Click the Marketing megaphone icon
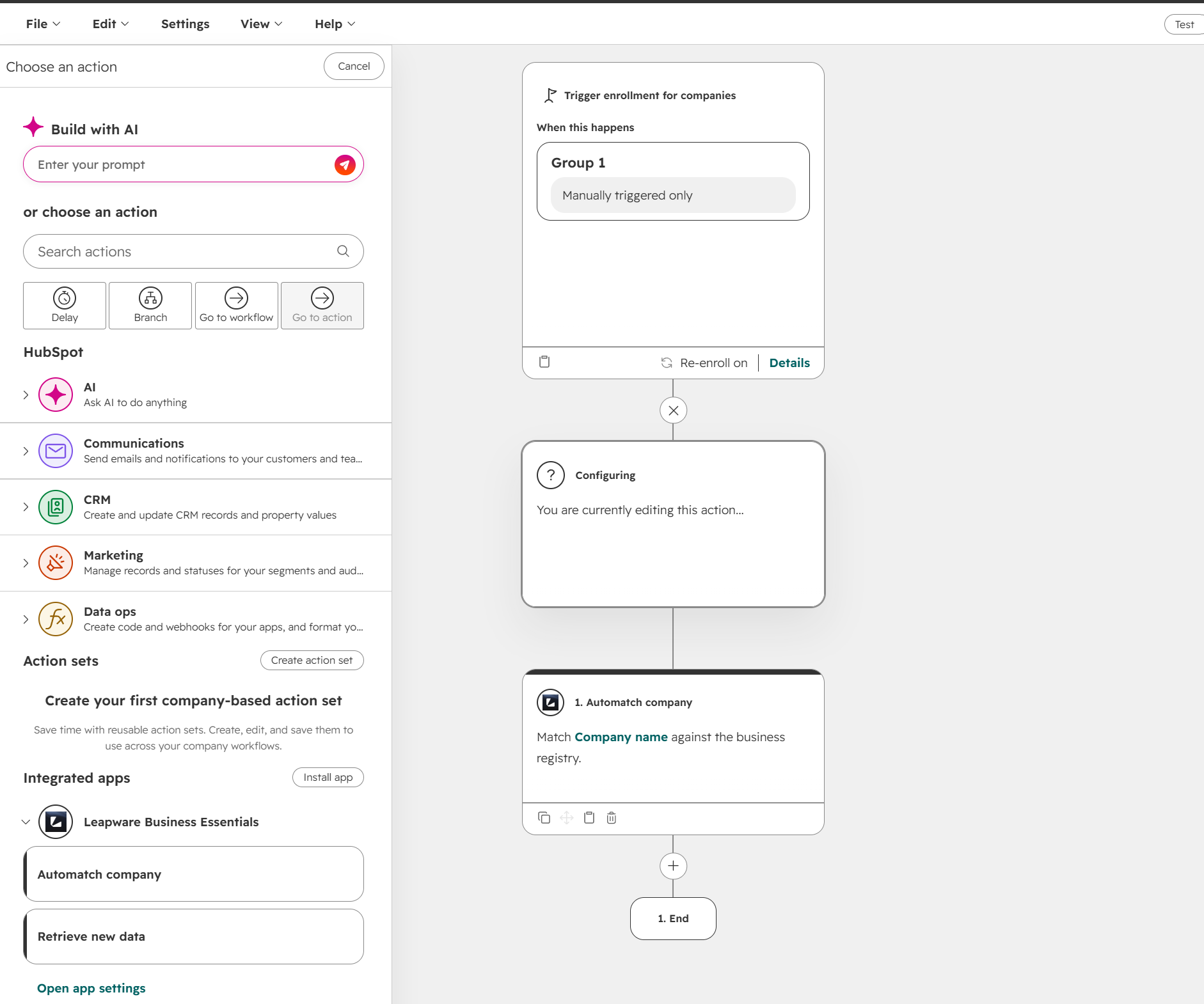 [x=56, y=563]
